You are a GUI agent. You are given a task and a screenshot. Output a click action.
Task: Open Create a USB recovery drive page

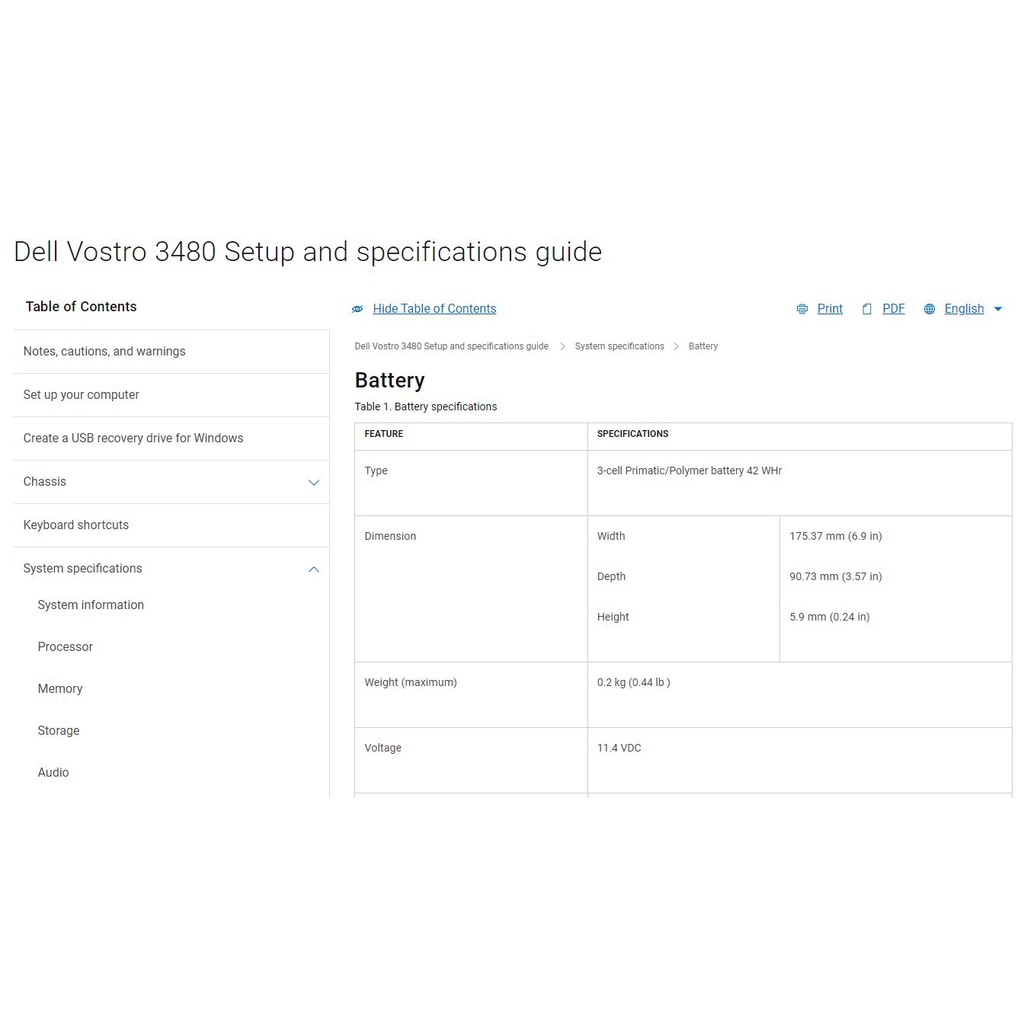(133, 438)
